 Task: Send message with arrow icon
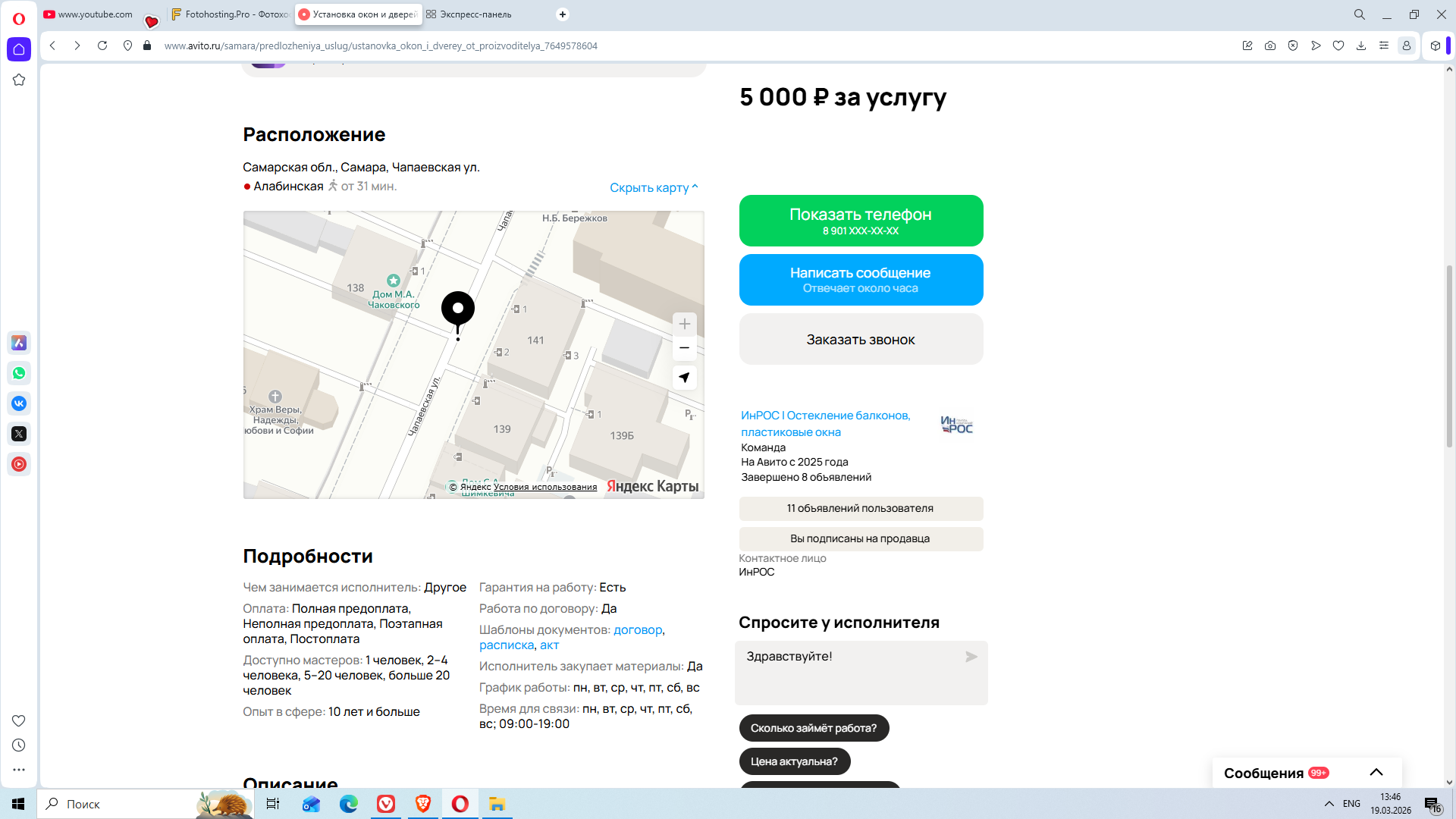pyautogui.click(x=971, y=657)
